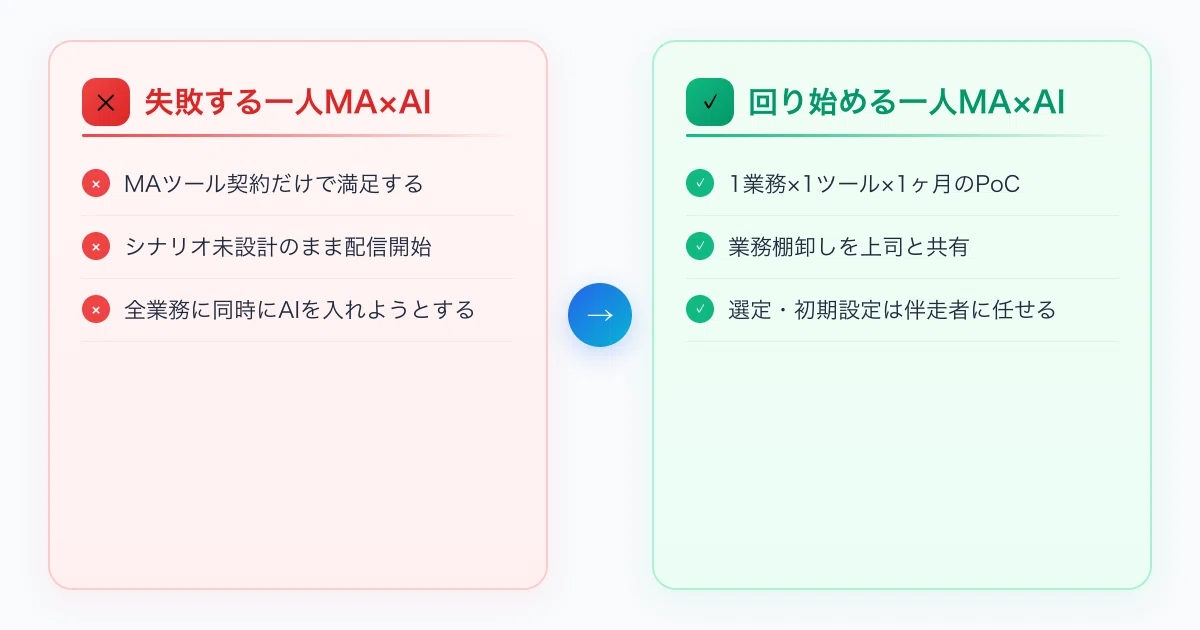1200x630 pixels.
Task: Select the text 業務棚卸しを上司と共有
Action: 849,247
